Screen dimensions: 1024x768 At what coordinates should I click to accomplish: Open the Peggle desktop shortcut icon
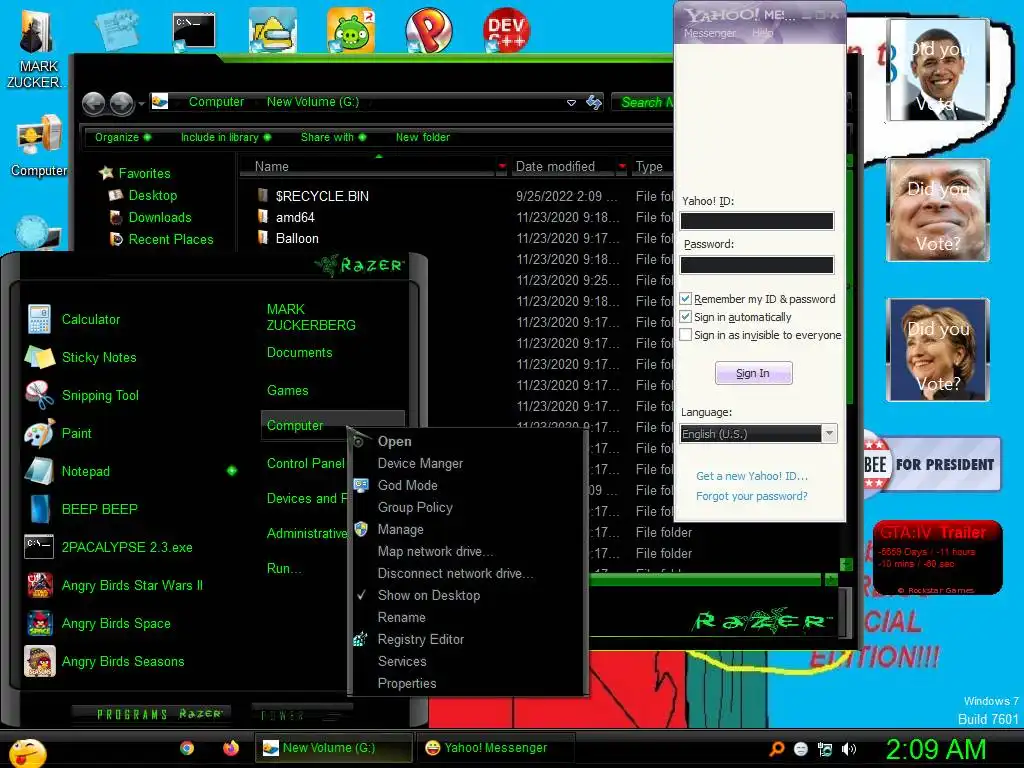pos(428,30)
